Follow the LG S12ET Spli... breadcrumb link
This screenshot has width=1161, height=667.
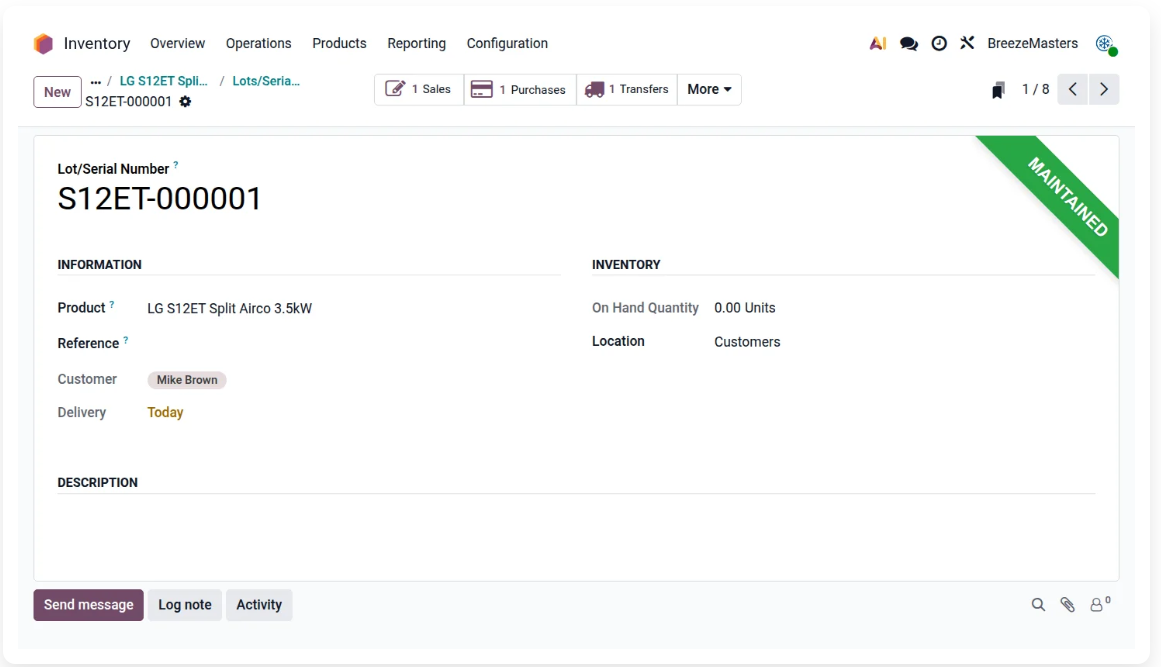[x=164, y=81]
